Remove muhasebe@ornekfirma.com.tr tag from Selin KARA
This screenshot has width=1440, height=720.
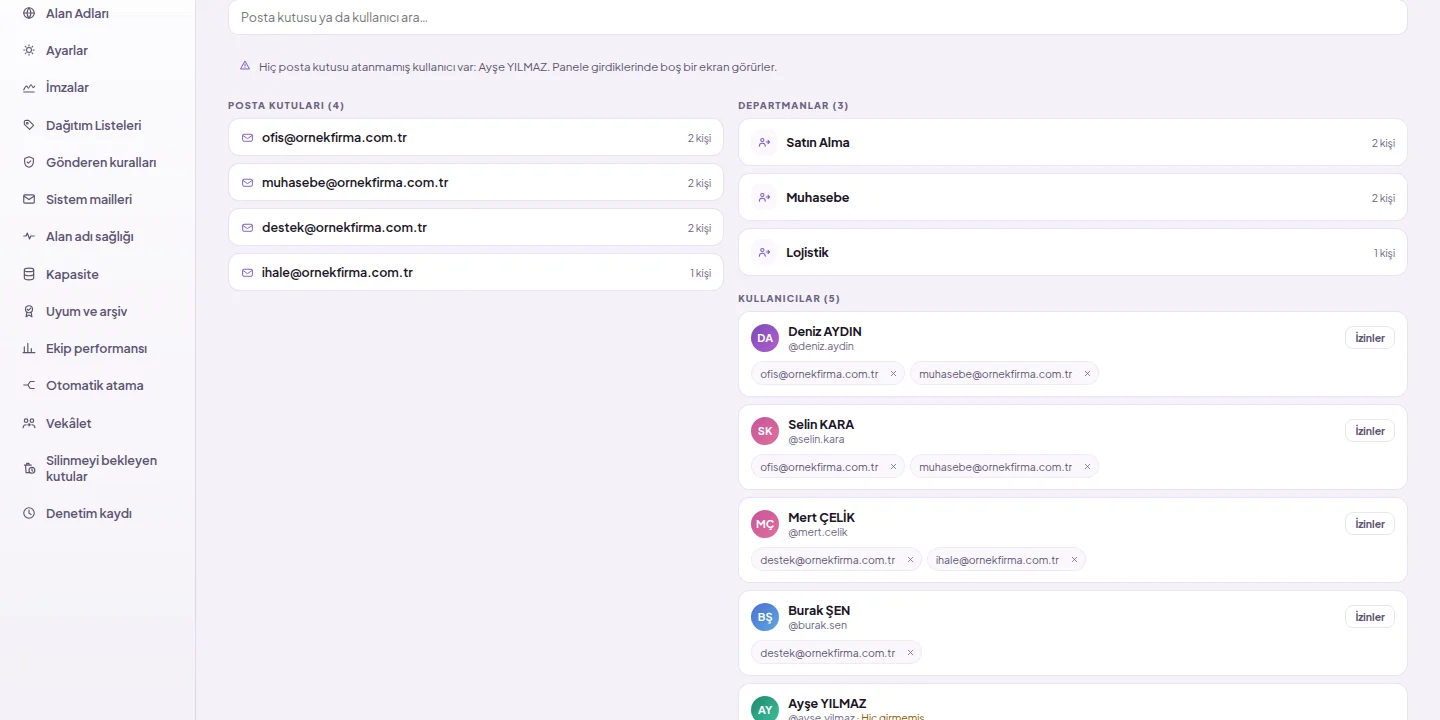click(x=1087, y=467)
